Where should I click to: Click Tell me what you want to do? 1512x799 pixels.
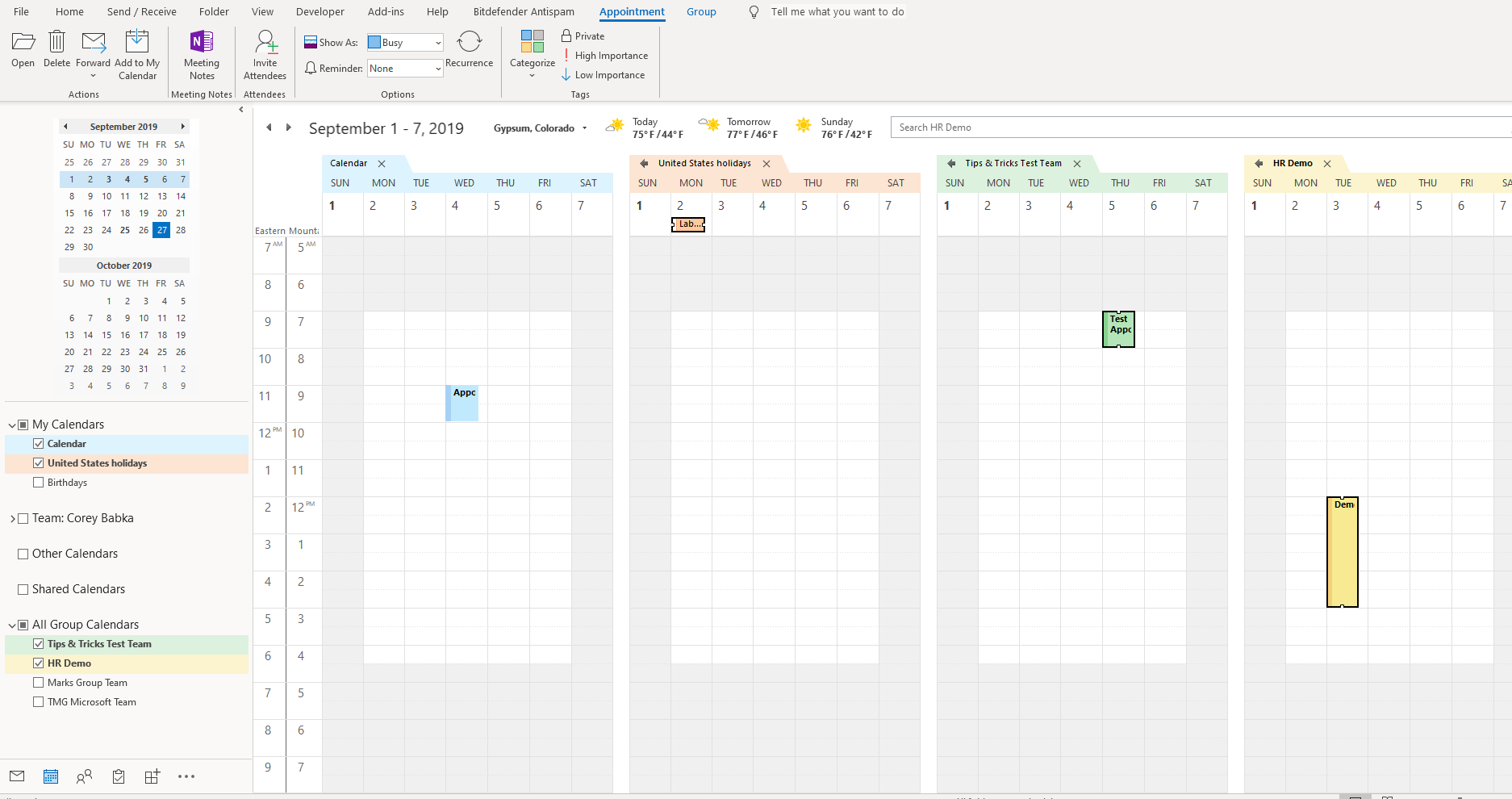[x=837, y=12]
